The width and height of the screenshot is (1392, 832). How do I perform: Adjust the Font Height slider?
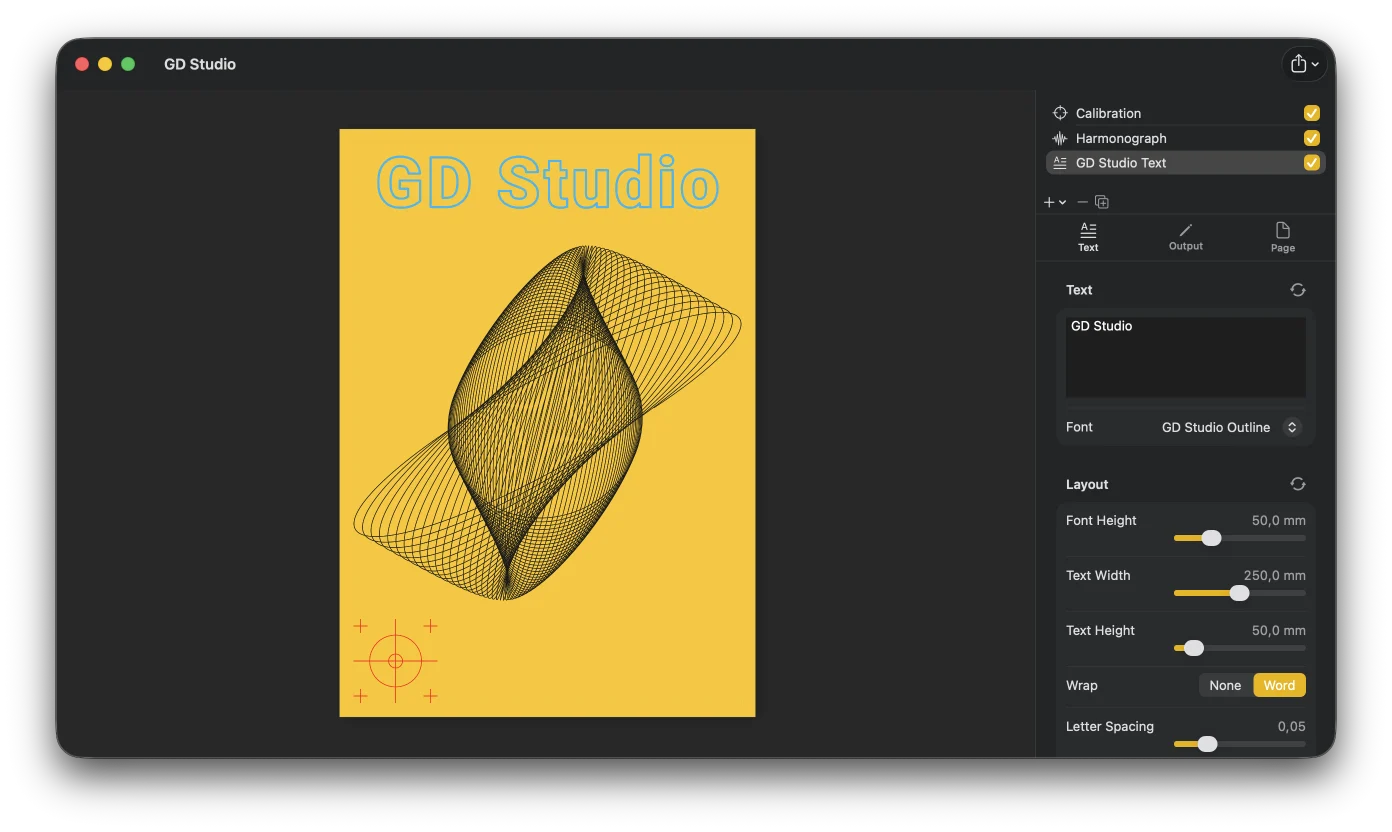pos(1239,538)
